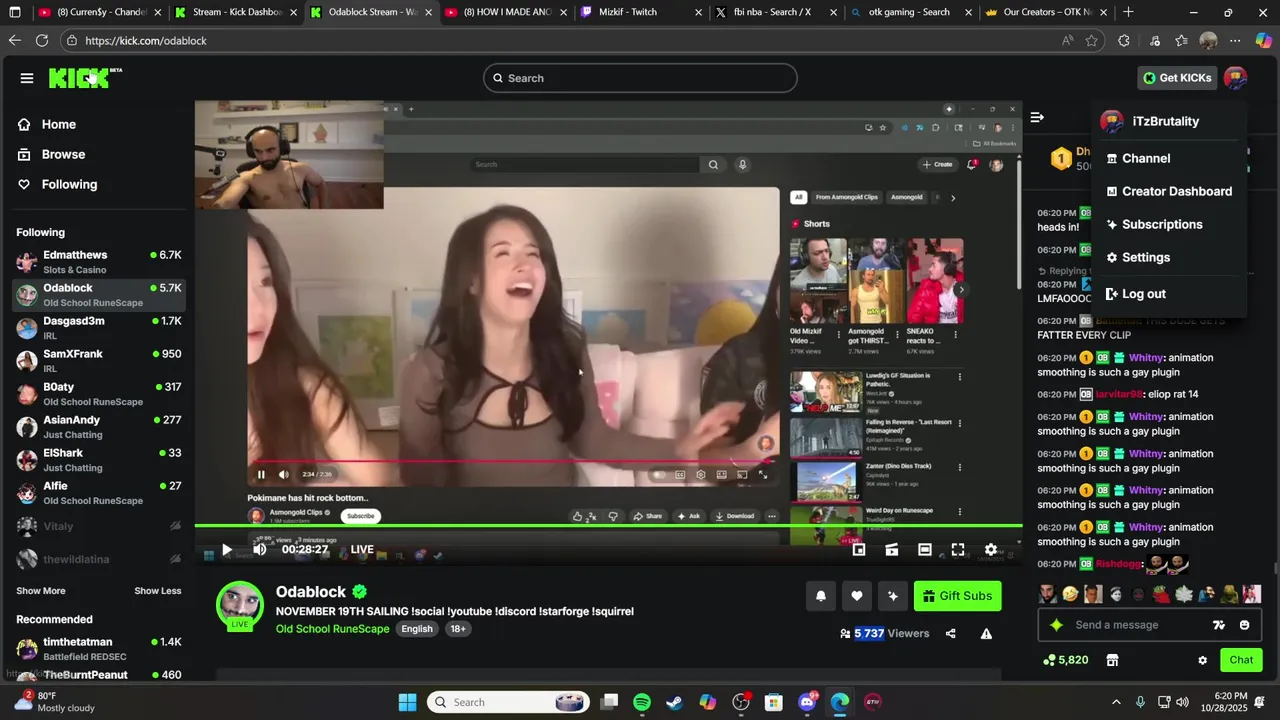The image size is (1280, 720).
Task: Open the 5,820 channel points balance
Action: pyautogui.click(x=1065, y=660)
